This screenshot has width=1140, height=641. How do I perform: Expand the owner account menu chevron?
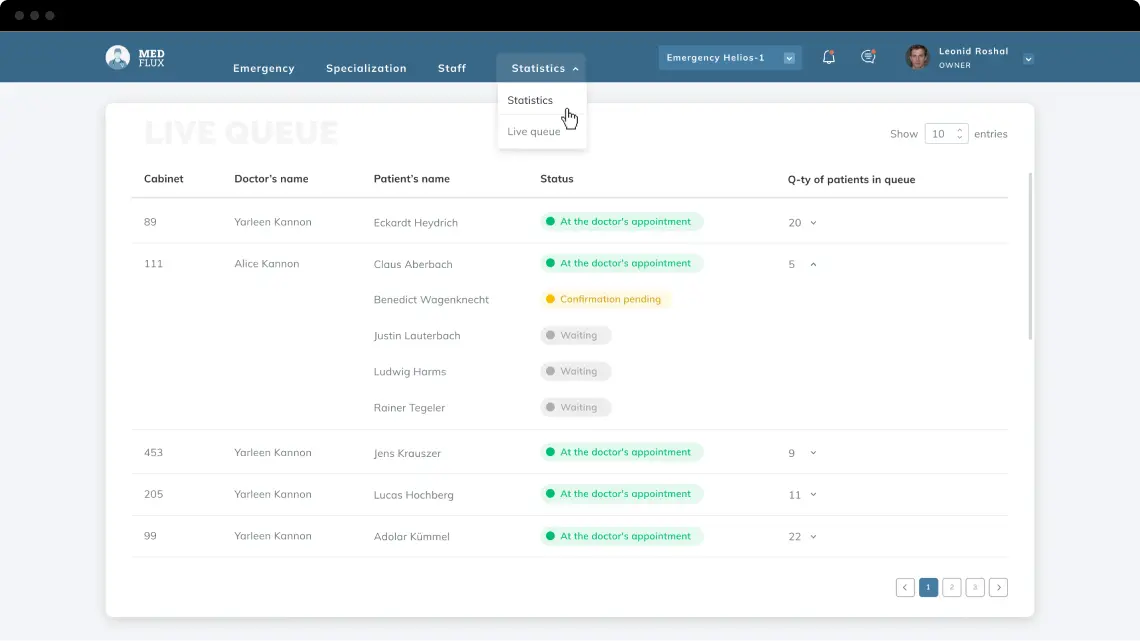click(x=1028, y=59)
